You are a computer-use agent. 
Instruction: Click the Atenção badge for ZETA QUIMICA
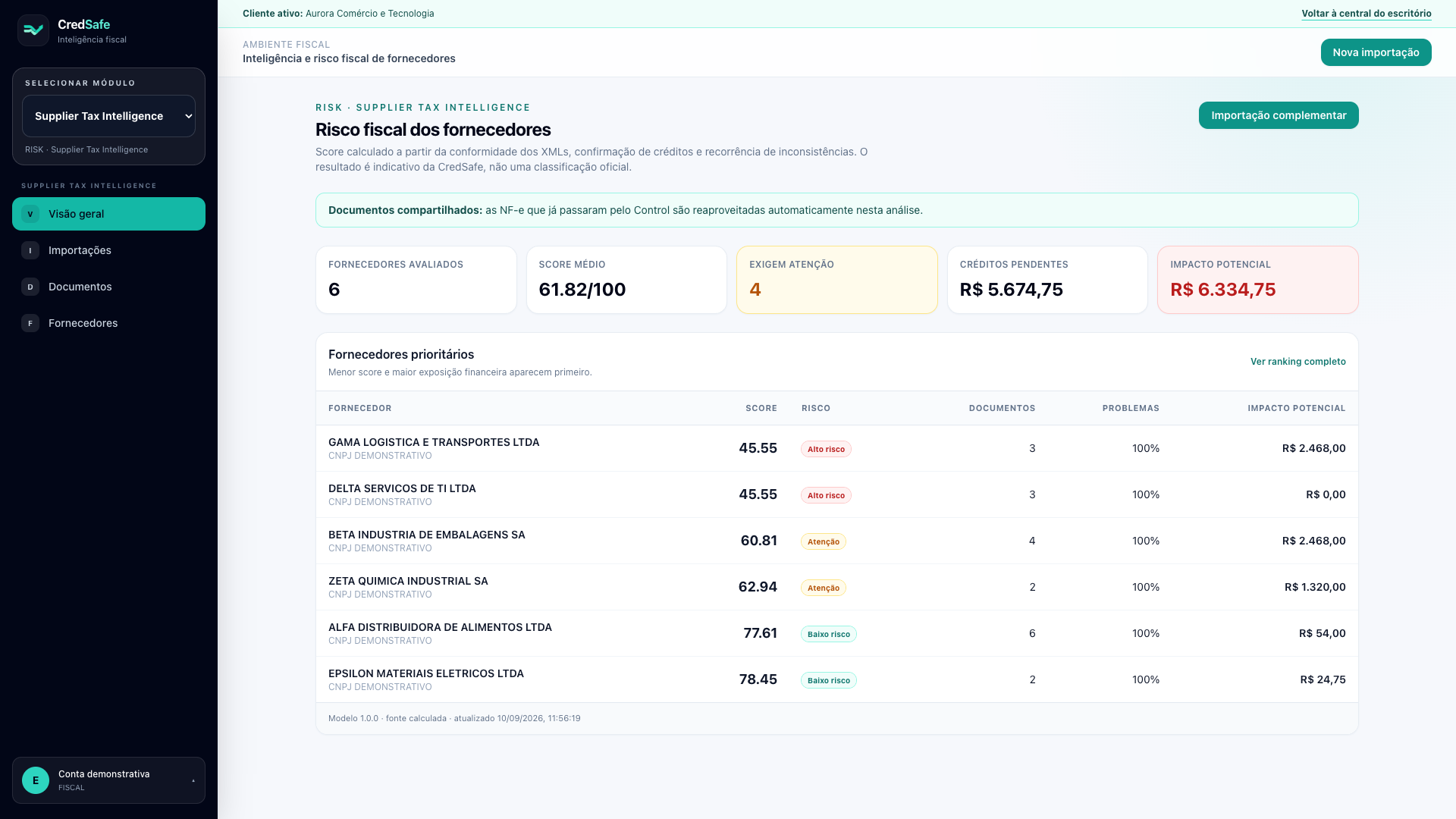[x=824, y=588]
